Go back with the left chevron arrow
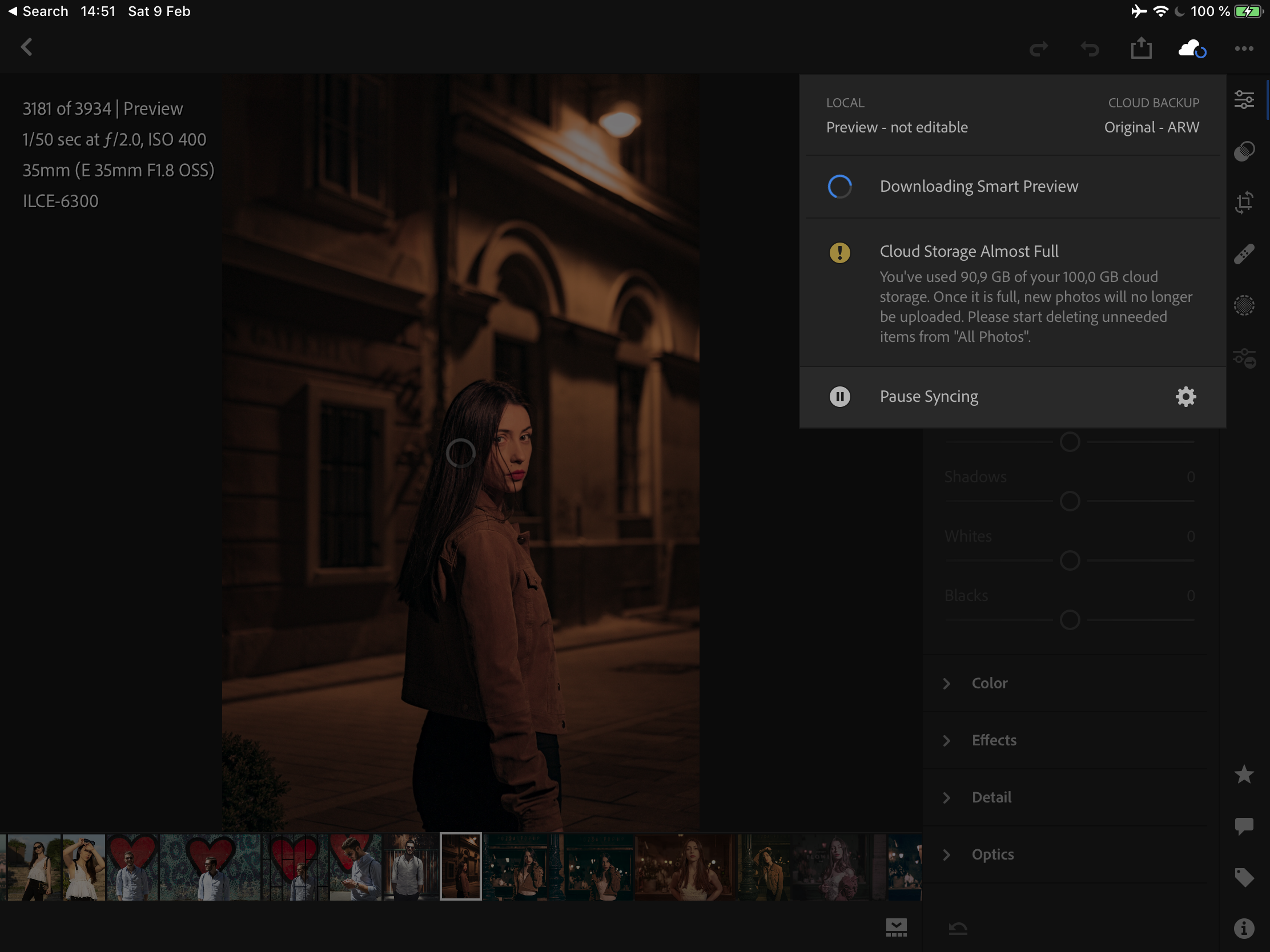This screenshot has height=952, width=1270. (x=26, y=47)
